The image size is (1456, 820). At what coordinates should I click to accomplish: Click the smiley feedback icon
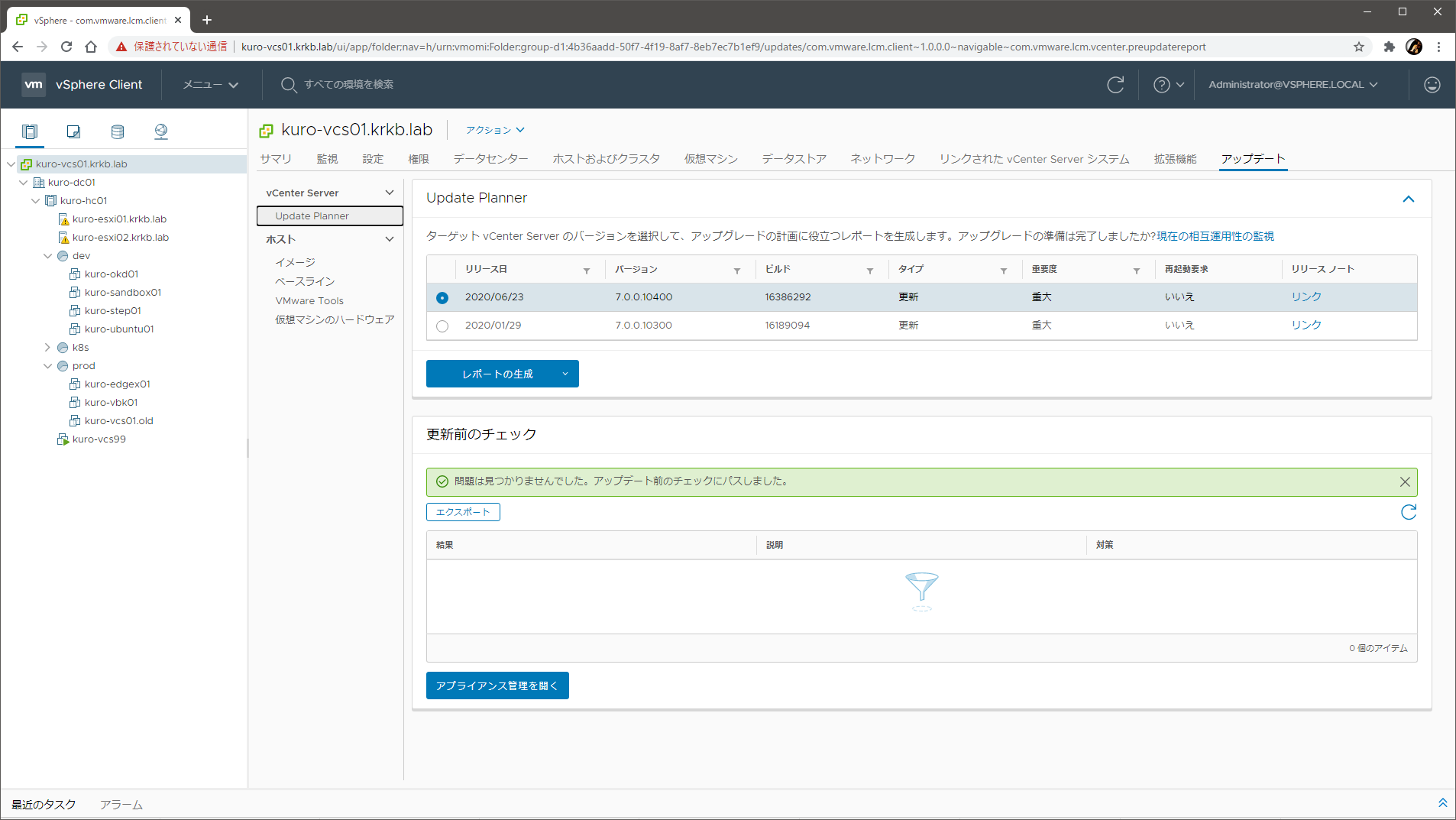pos(1432,85)
